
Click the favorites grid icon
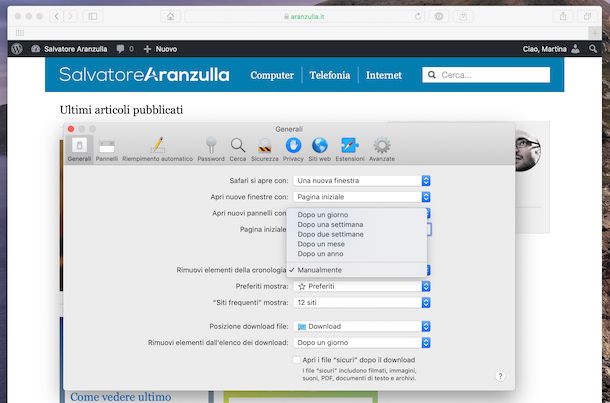(20, 33)
